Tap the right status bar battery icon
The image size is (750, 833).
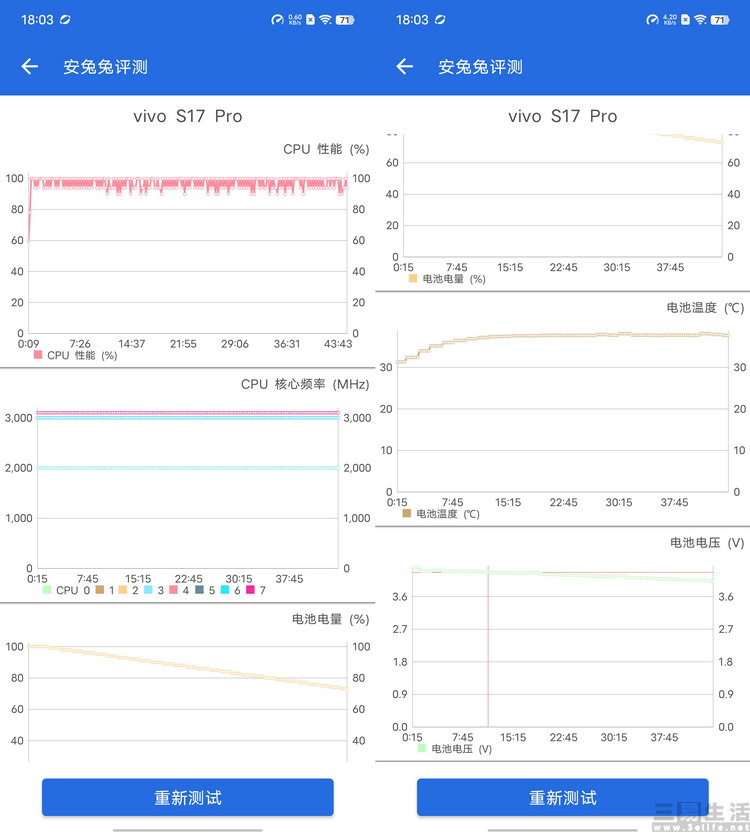[x=720, y=20]
